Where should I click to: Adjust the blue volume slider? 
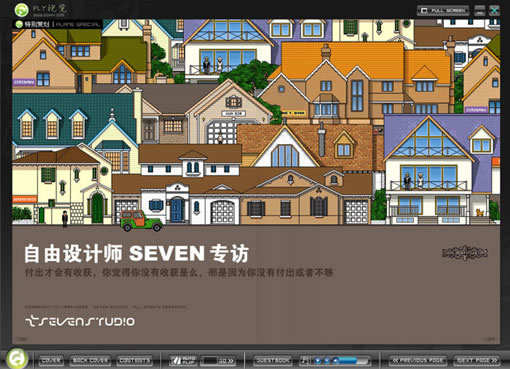351,361
